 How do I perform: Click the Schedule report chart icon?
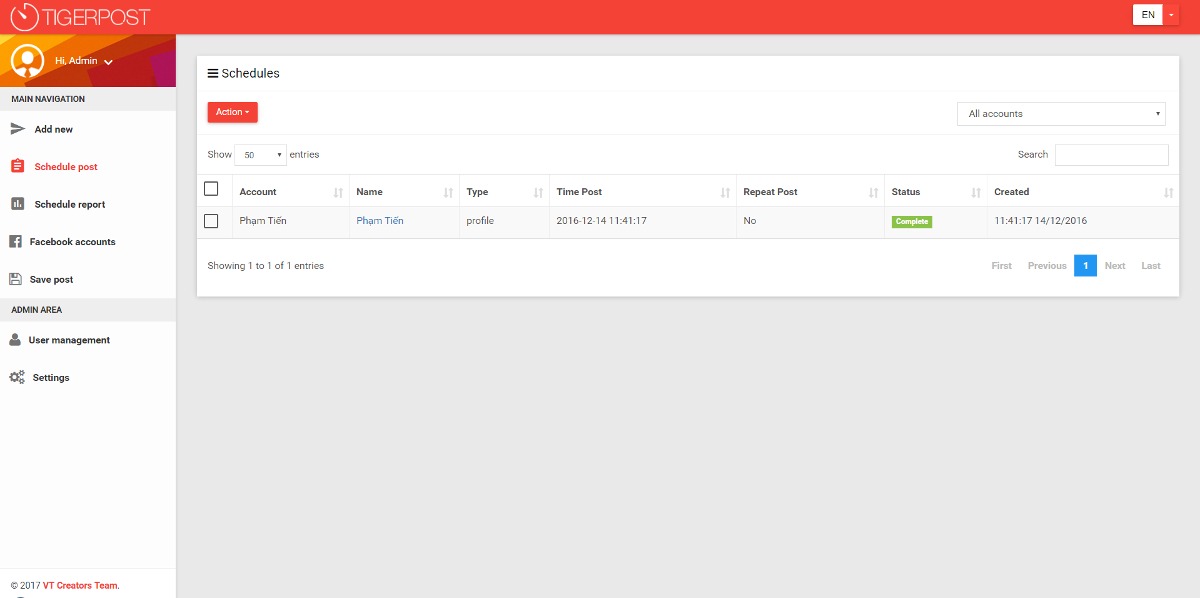pos(17,204)
